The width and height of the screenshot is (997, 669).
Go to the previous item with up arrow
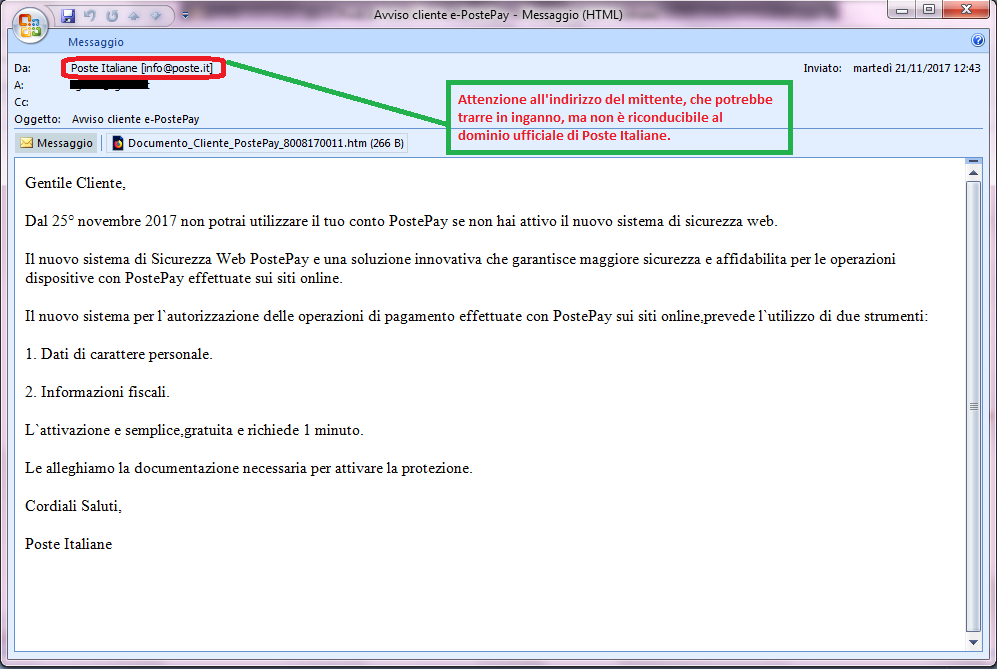pyautogui.click(x=134, y=16)
